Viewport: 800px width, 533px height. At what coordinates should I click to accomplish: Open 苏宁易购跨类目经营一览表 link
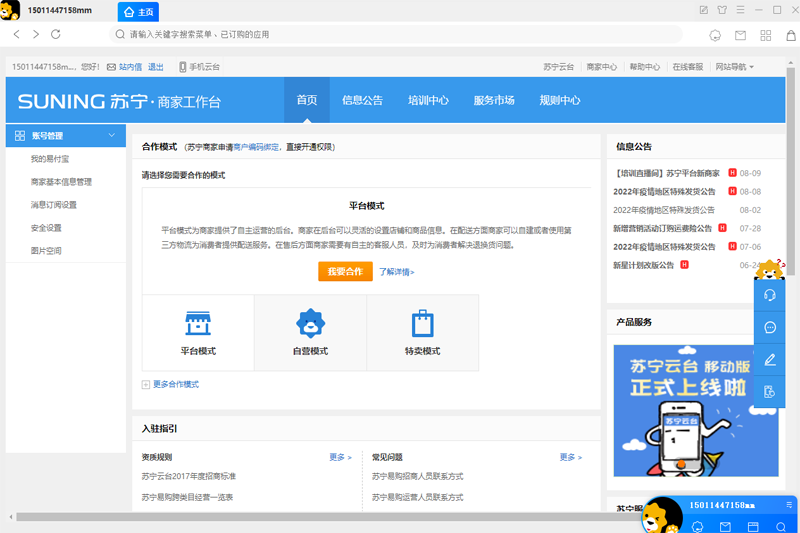pos(187,497)
